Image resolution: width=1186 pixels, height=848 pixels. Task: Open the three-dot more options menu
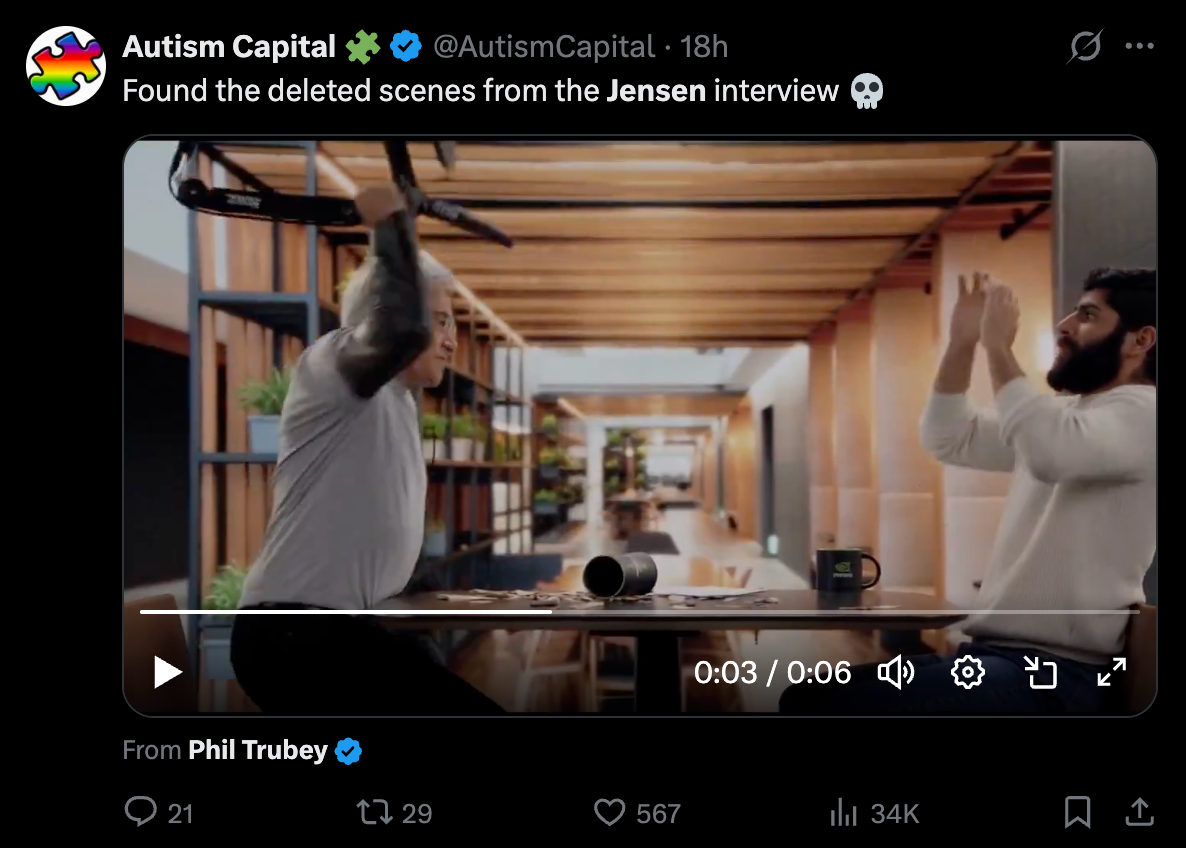pos(1140,46)
